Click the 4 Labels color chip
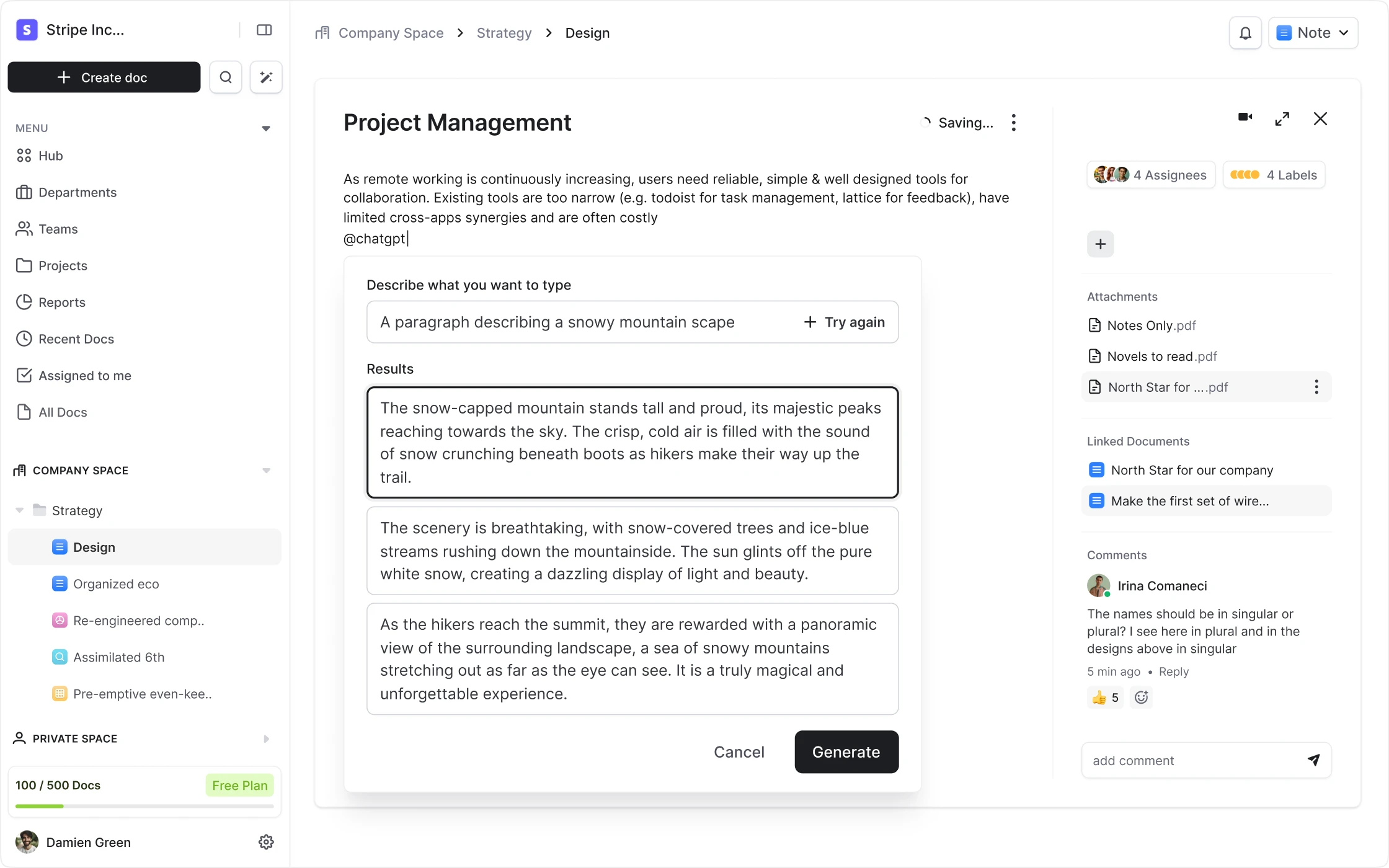 1274,175
